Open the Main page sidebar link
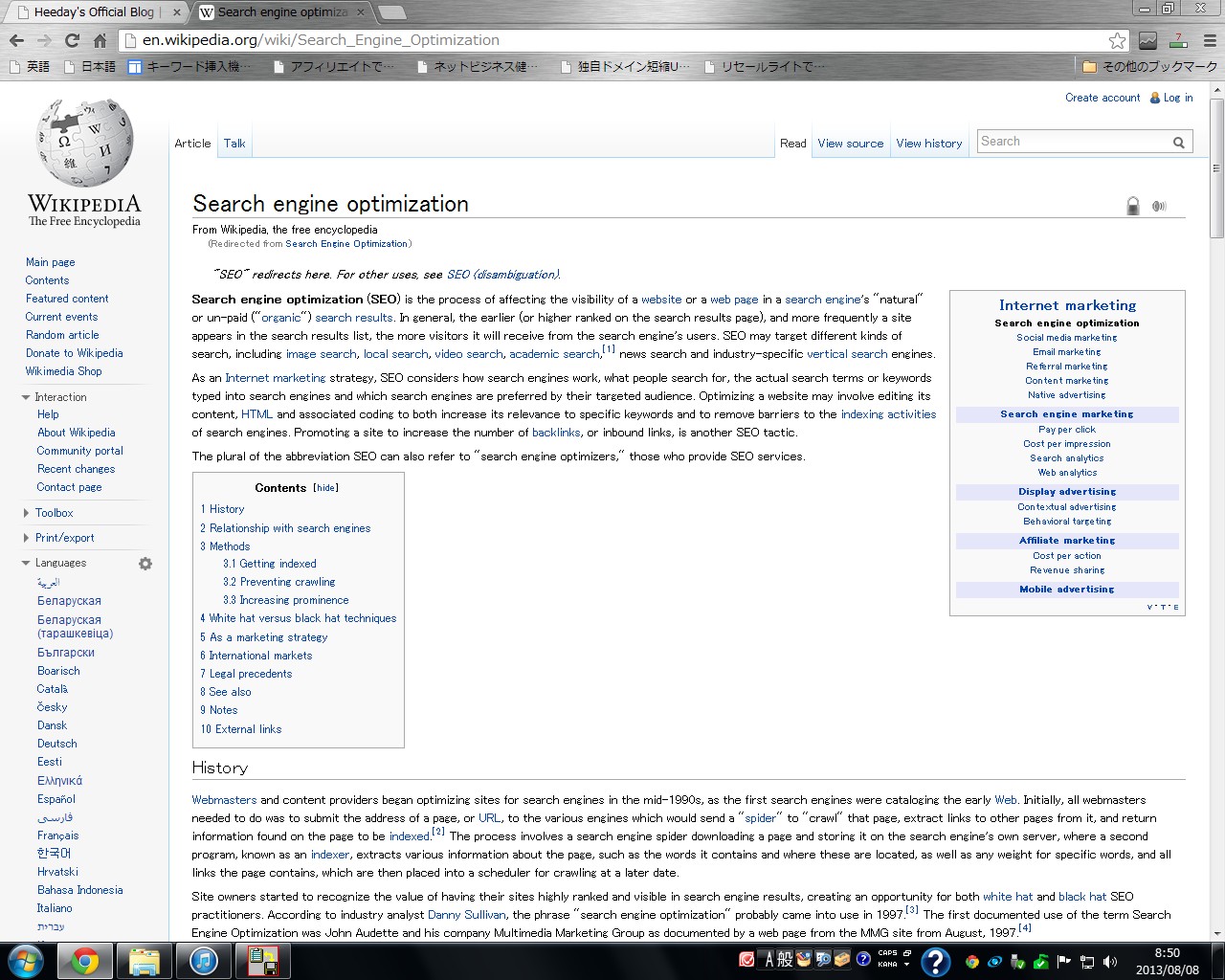 [50, 262]
